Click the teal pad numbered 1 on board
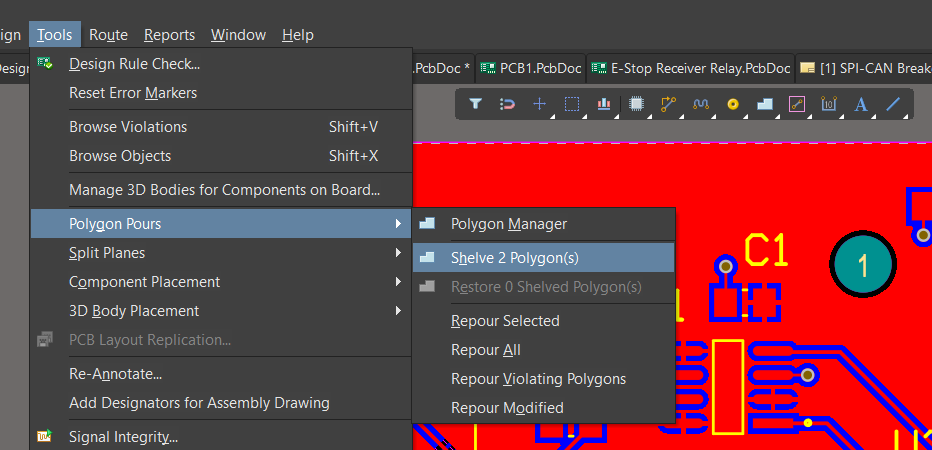This screenshot has height=450, width=932. (x=862, y=265)
